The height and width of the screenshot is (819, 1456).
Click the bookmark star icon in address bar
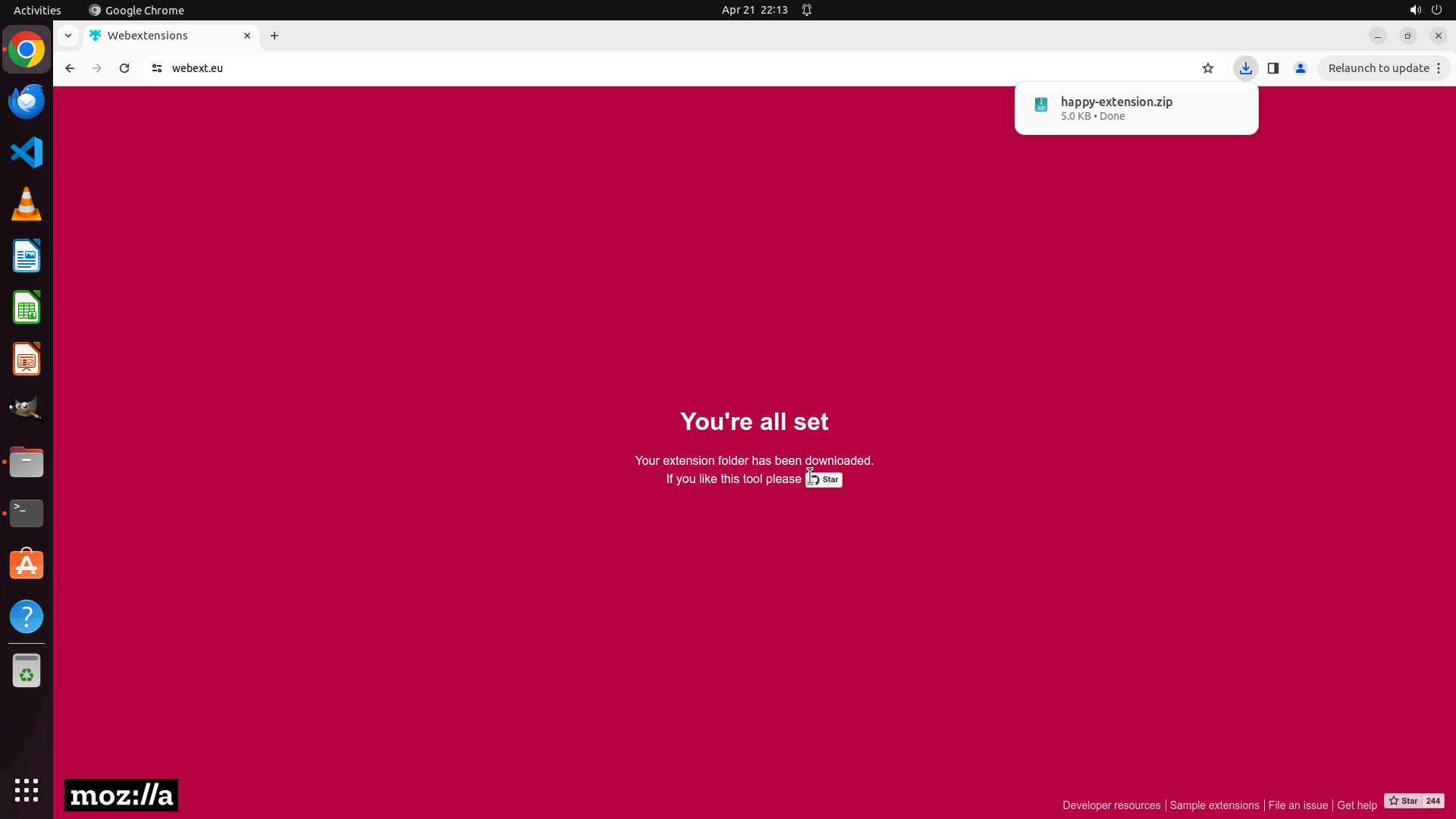pyautogui.click(x=1208, y=68)
